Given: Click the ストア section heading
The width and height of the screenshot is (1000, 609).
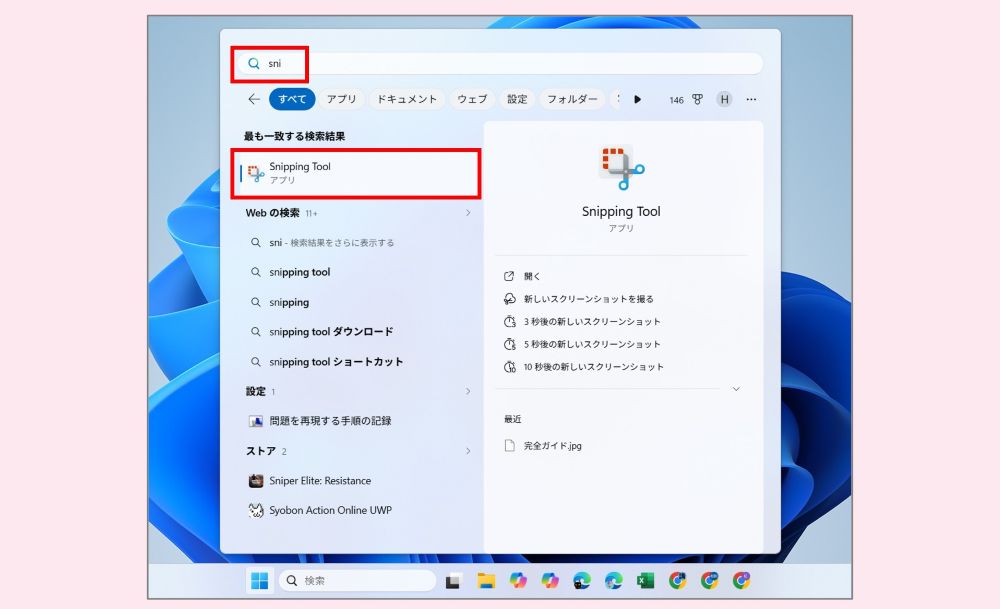Looking at the screenshot, I should (x=261, y=451).
